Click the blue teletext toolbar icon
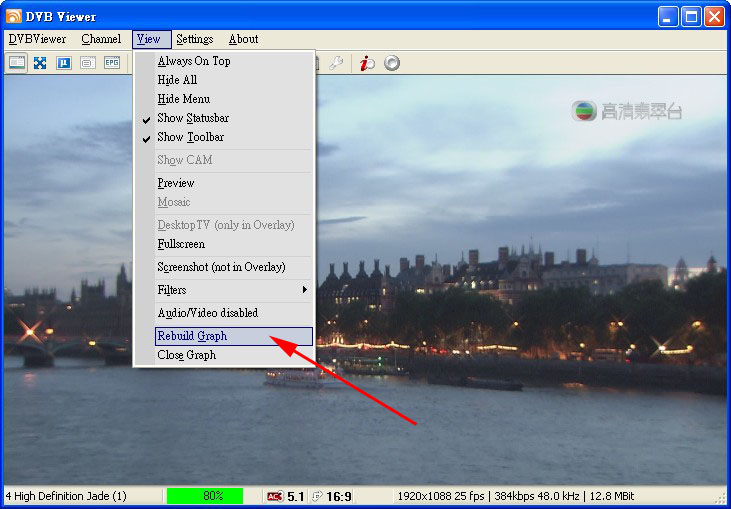This screenshot has height=509, width=731. [64, 63]
